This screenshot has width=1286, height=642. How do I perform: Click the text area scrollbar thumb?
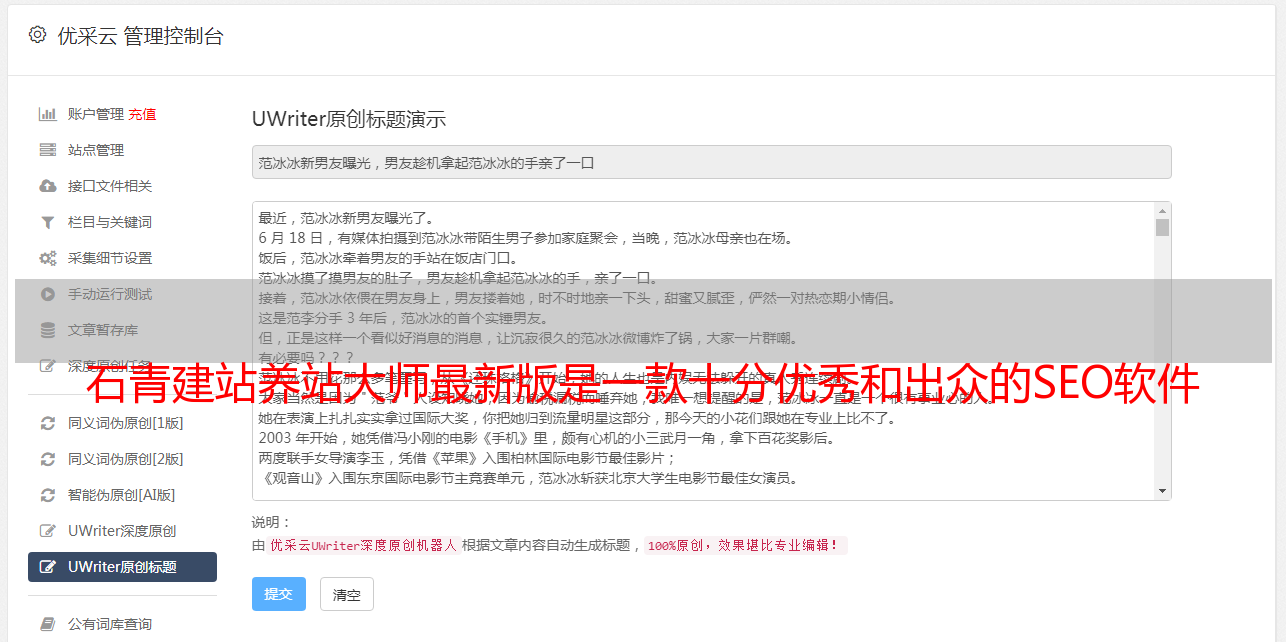pos(1162,228)
